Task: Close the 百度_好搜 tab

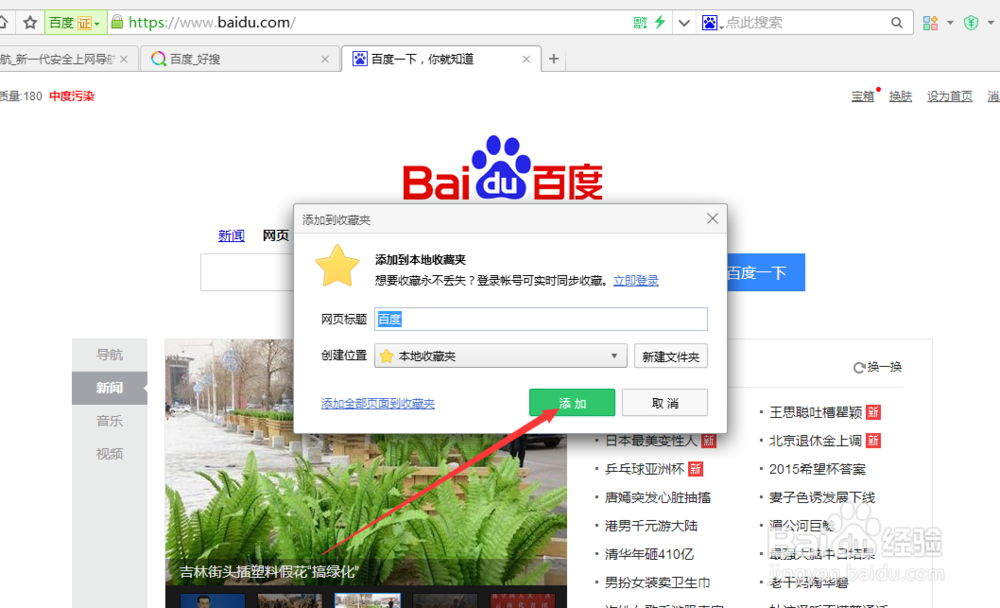Action: pos(325,59)
